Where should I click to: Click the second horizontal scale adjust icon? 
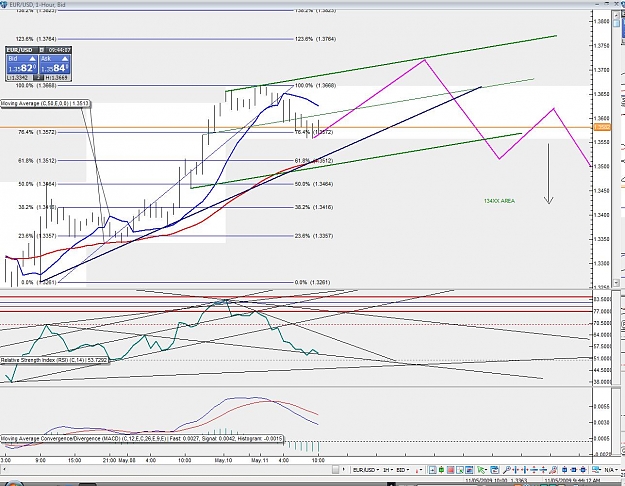(525, 470)
